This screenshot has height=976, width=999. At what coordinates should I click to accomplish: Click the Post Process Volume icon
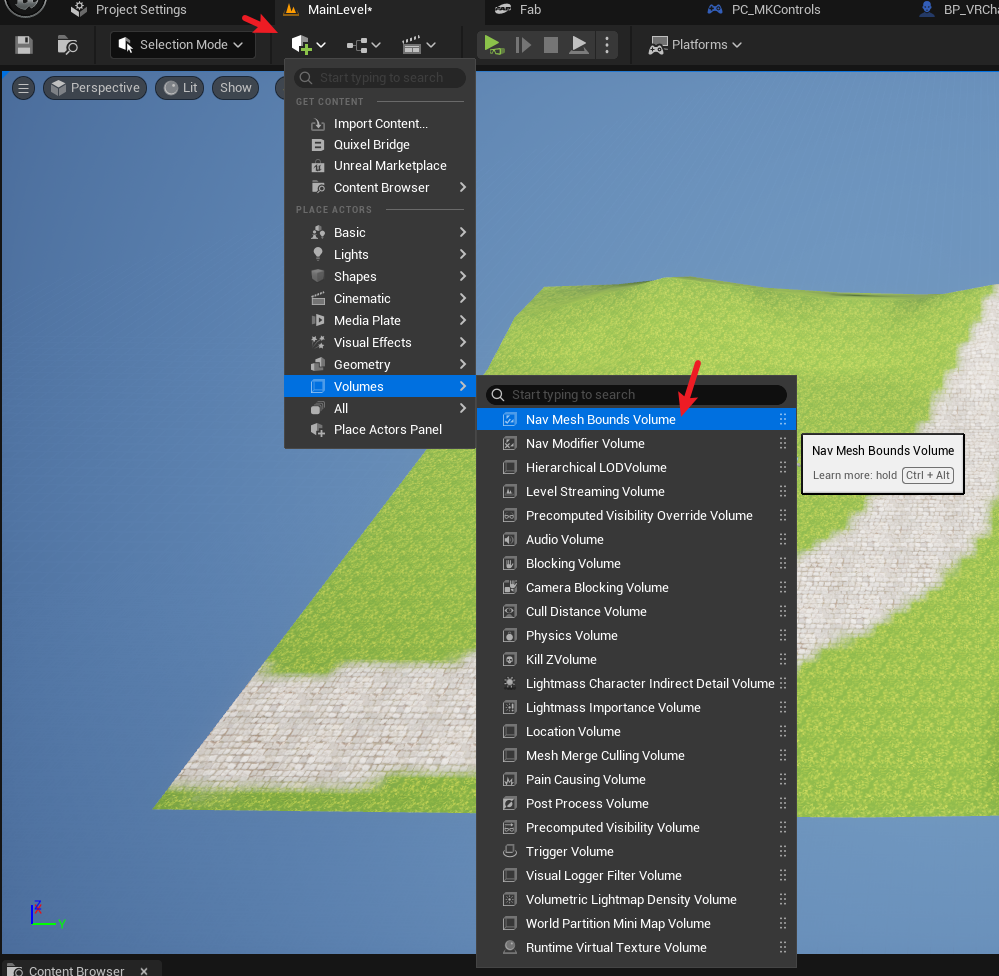[510, 803]
